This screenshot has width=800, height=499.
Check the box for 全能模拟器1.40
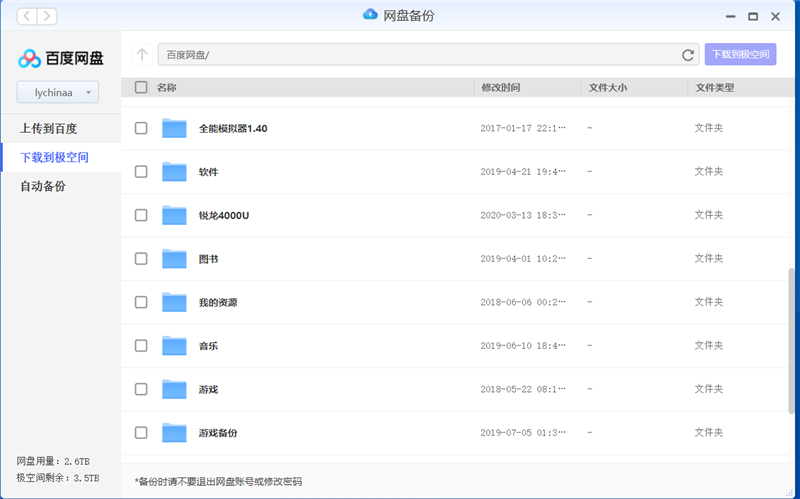(x=141, y=128)
